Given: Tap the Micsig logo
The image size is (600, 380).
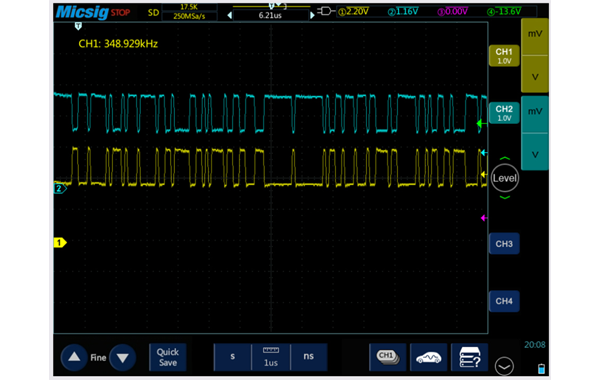Looking at the screenshot, I should pos(82,12).
